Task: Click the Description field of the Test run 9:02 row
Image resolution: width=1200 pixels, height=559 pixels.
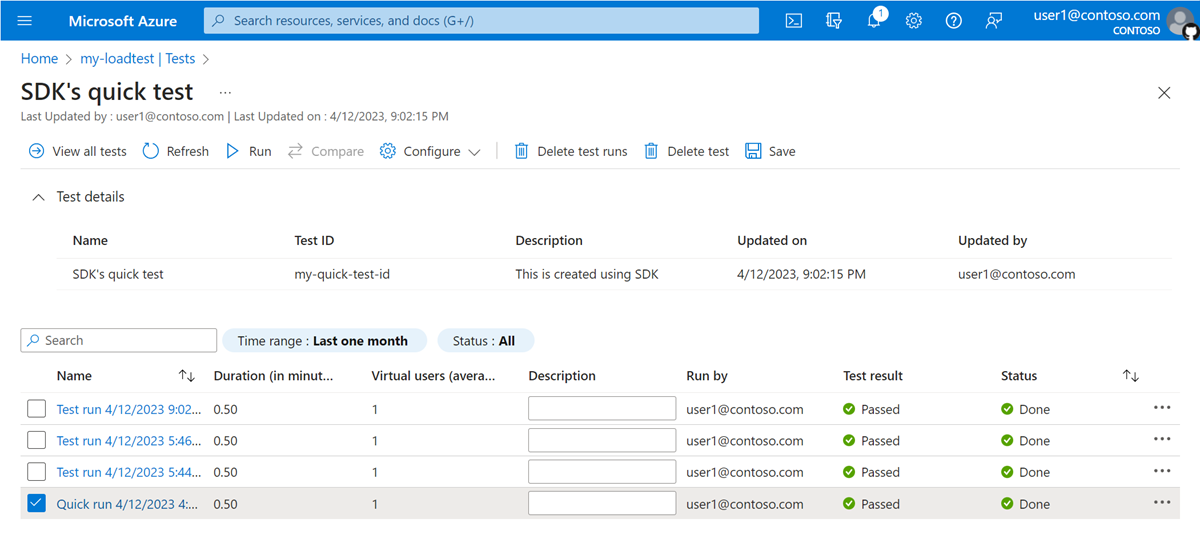Action: (x=602, y=408)
